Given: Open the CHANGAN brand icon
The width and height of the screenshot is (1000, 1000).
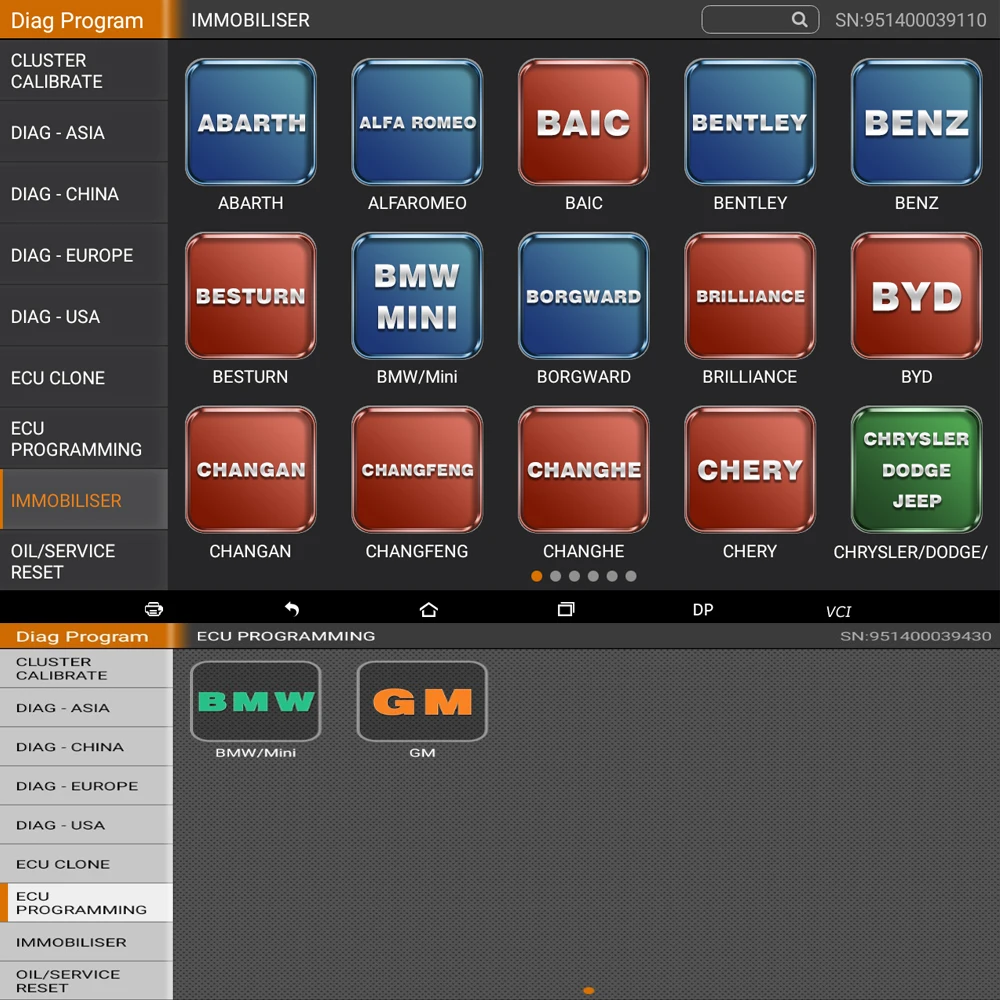Looking at the screenshot, I should 251,470.
